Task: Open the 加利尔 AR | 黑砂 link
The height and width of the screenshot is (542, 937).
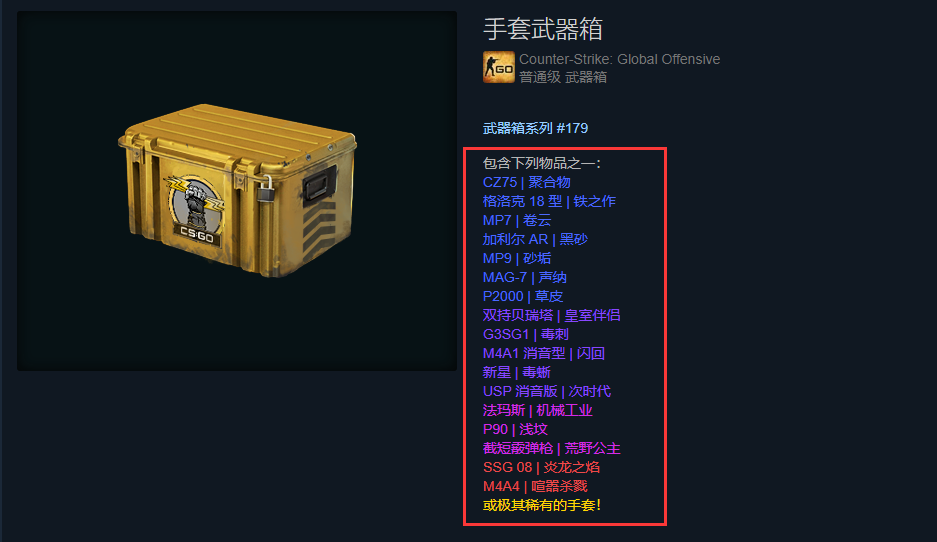Action: (x=535, y=240)
